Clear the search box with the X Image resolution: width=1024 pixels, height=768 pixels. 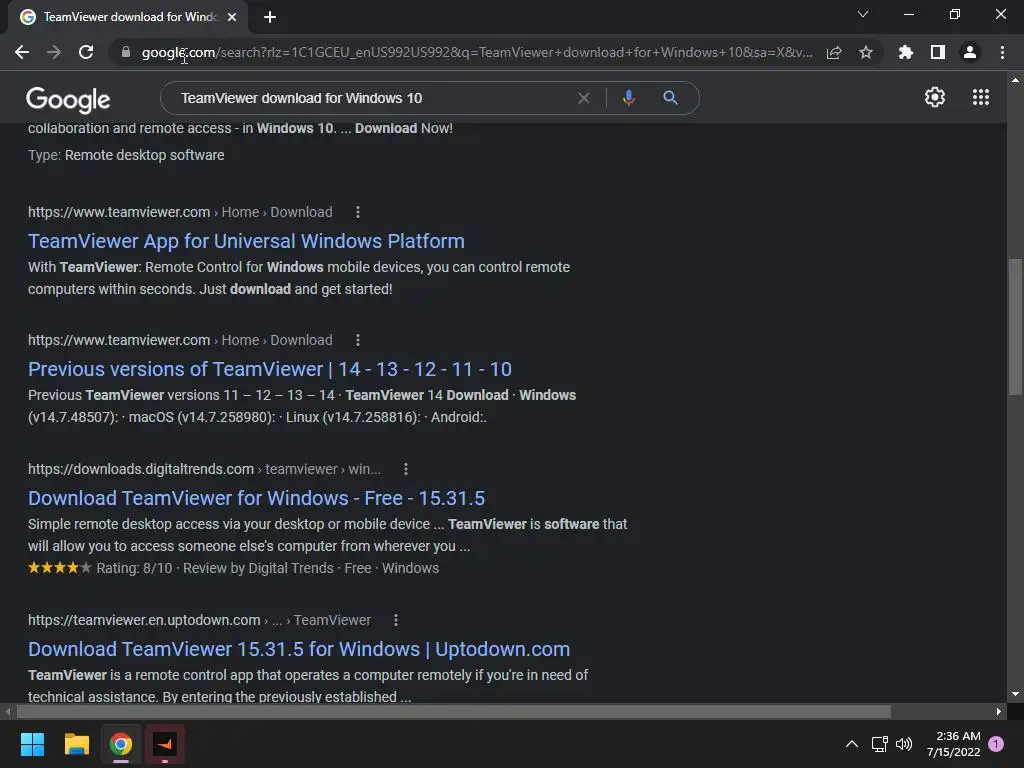coord(584,98)
